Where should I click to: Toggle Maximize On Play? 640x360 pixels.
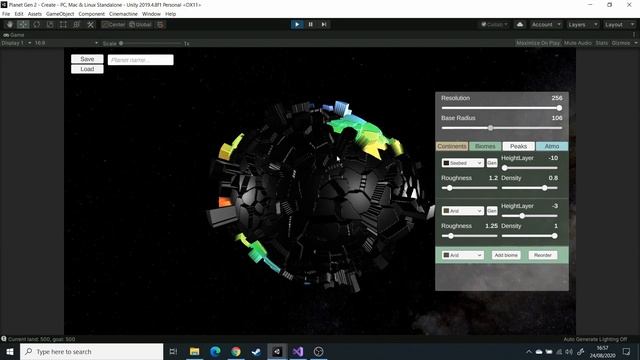point(538,43)
